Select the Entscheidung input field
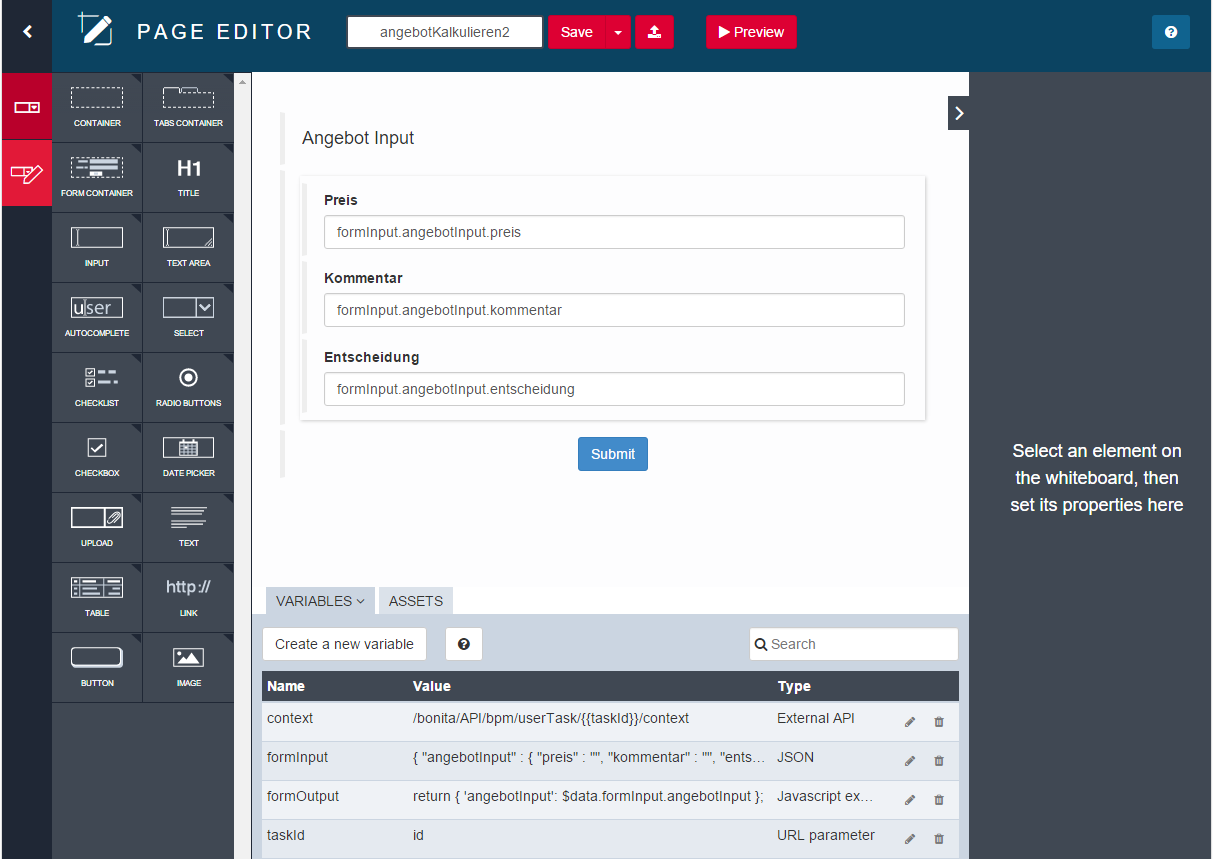The image size is (1213, 859). click(x=614, y=389)
